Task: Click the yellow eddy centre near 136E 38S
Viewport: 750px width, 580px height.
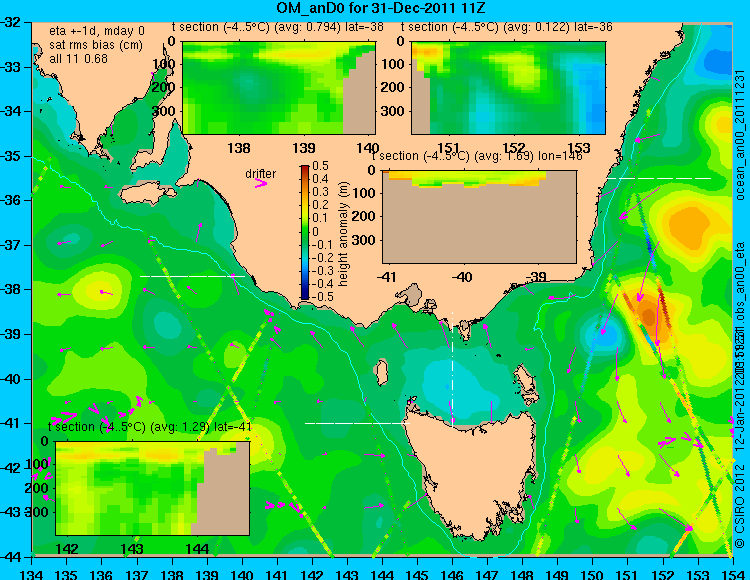Action: pyautogui.click(x=101, y=290)
